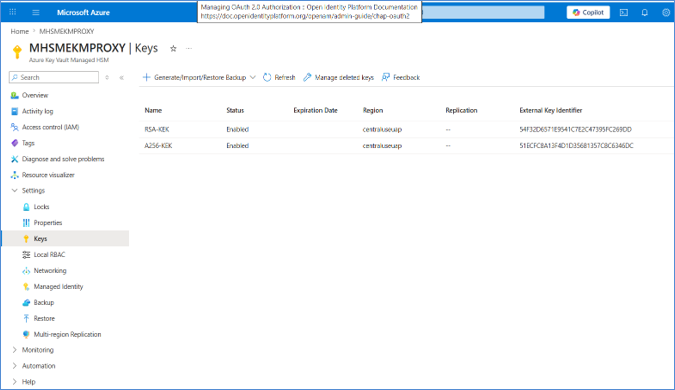The image size is (675, 390).
Task: Click the Copilot button
Action: (x=588, y=12)
